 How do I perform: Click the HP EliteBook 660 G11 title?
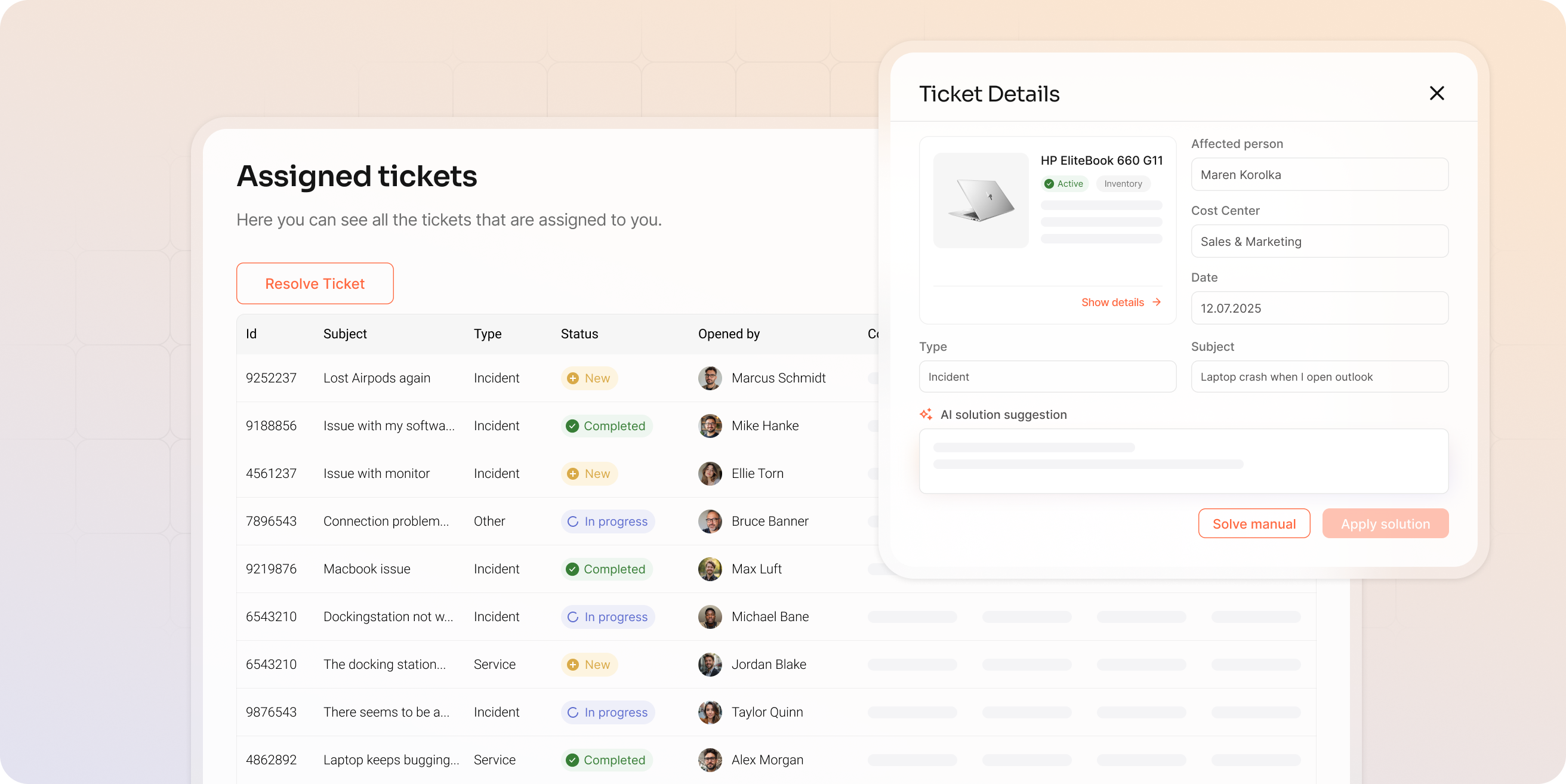(x=1101, y=160)
